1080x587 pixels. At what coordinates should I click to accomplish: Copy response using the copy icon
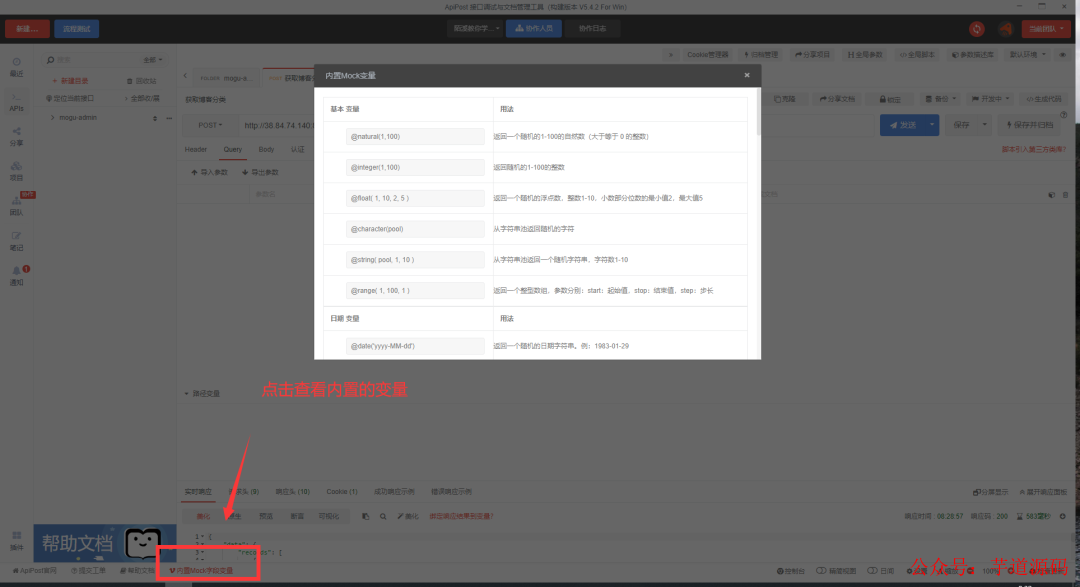[x=366, y=516]
